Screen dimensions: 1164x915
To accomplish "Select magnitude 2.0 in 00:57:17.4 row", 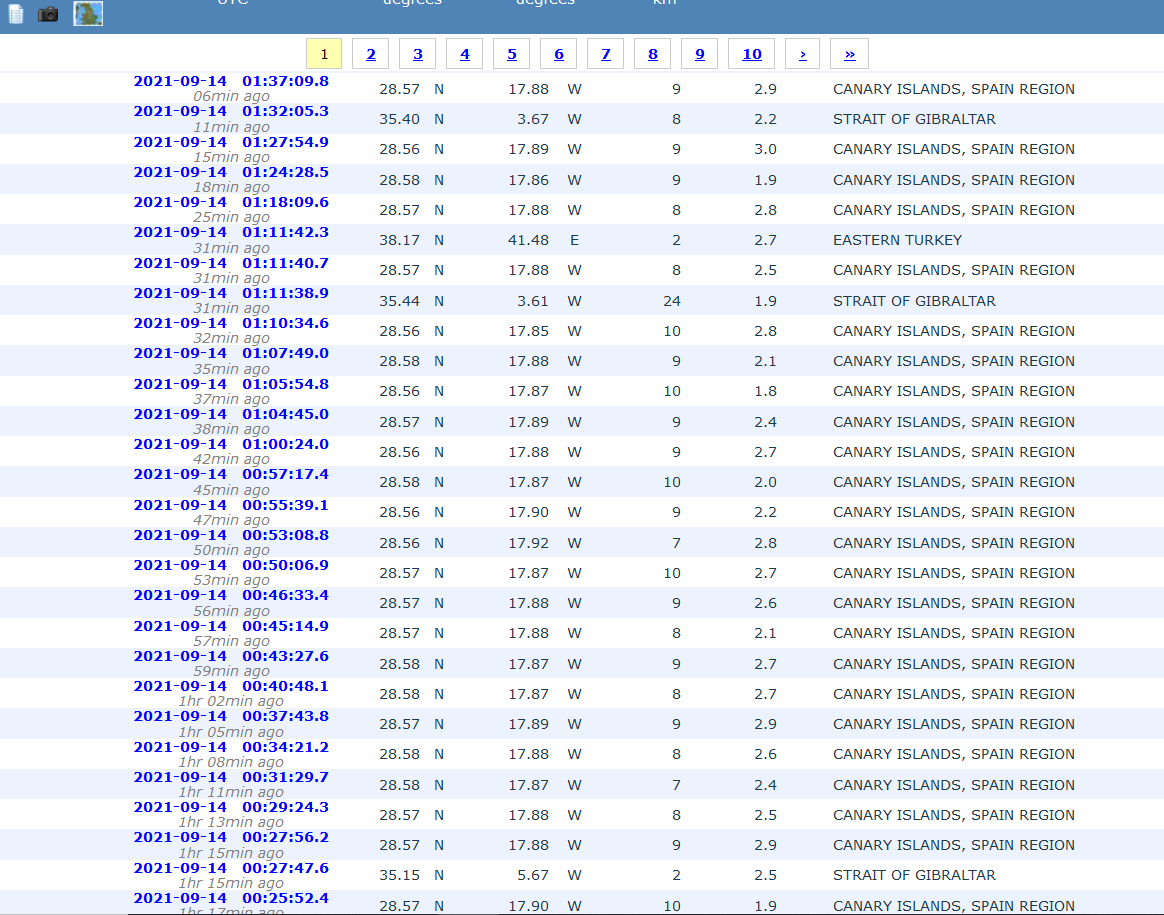I will point(765,482).
